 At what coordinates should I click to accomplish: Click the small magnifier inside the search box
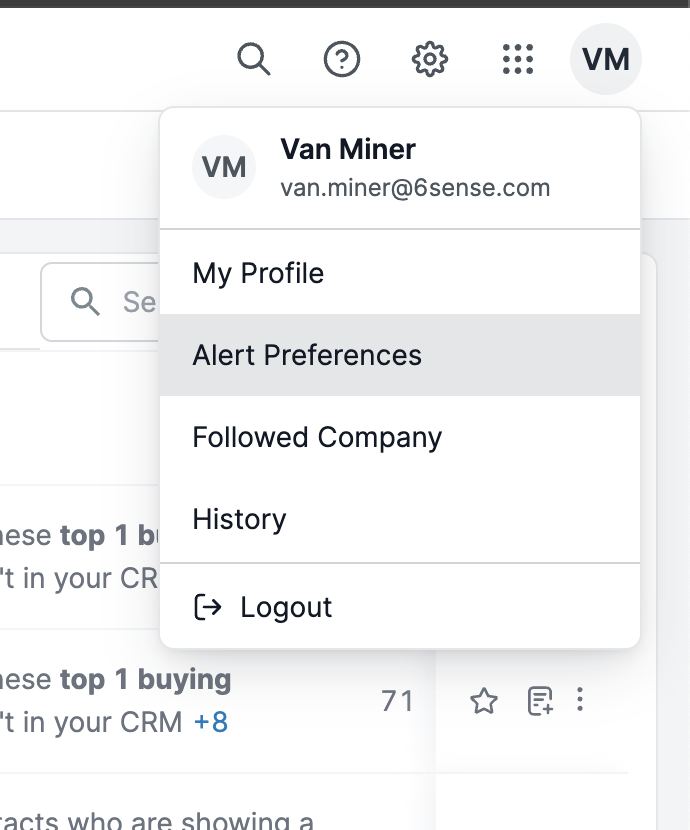tap(85, 302)
